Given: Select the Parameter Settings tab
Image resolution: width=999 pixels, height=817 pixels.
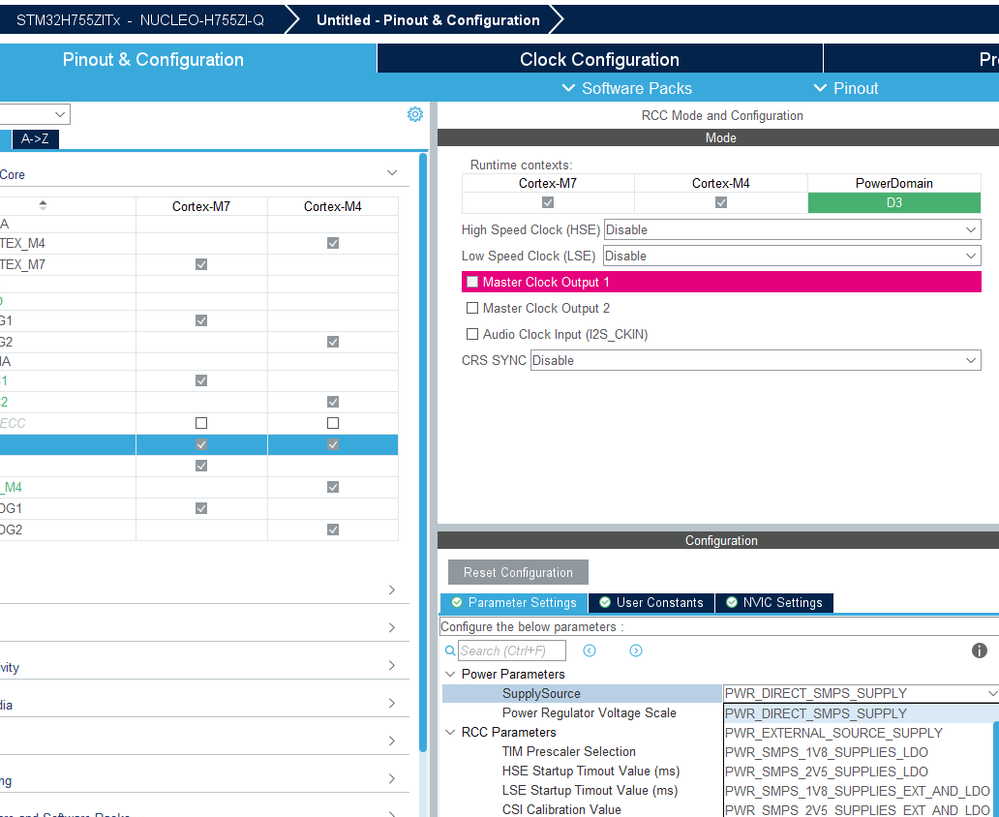Looking at the screenshot, I should [514, 603].
